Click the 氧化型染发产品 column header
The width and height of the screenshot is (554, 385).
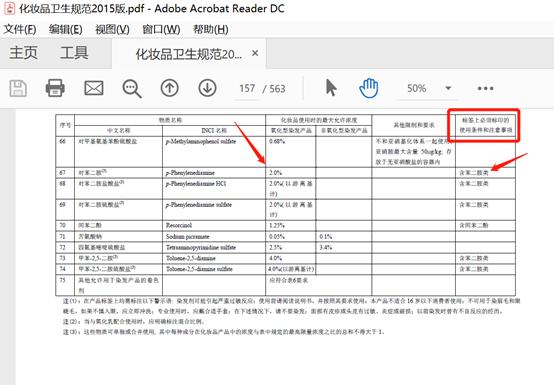[x=291, y=130]
